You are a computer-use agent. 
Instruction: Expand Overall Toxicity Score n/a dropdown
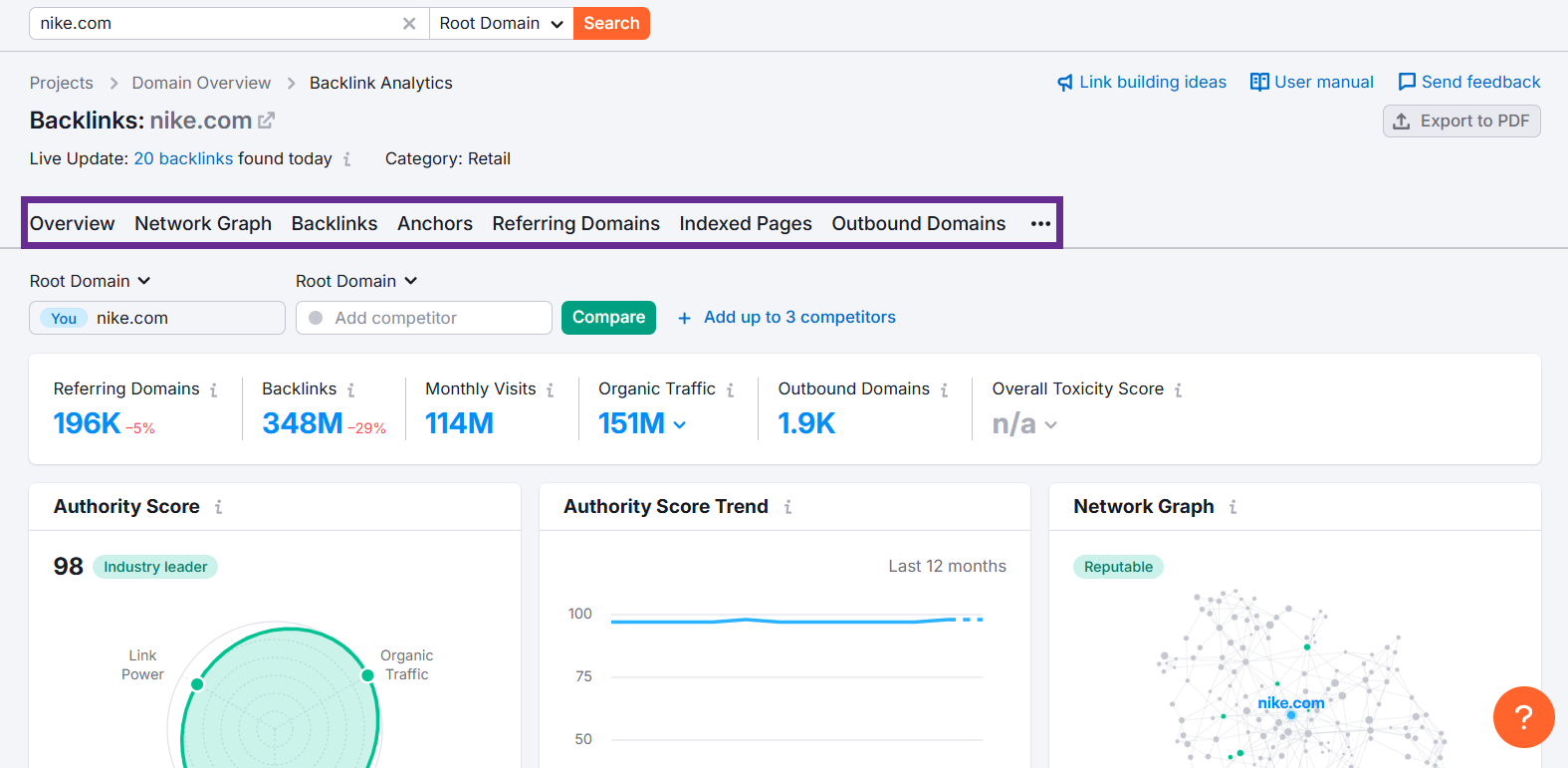tap(1050, 424)
